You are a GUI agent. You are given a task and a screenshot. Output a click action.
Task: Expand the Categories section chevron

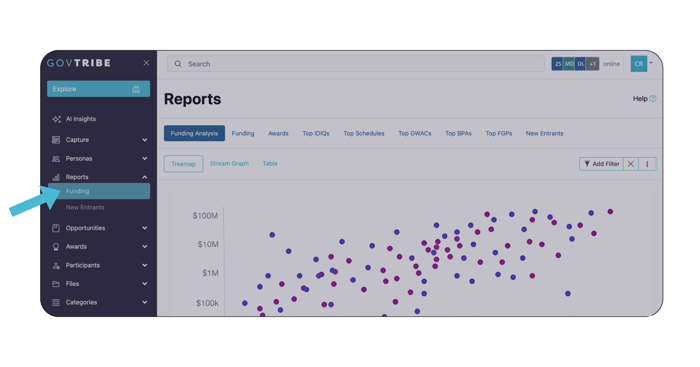[145, 302]
